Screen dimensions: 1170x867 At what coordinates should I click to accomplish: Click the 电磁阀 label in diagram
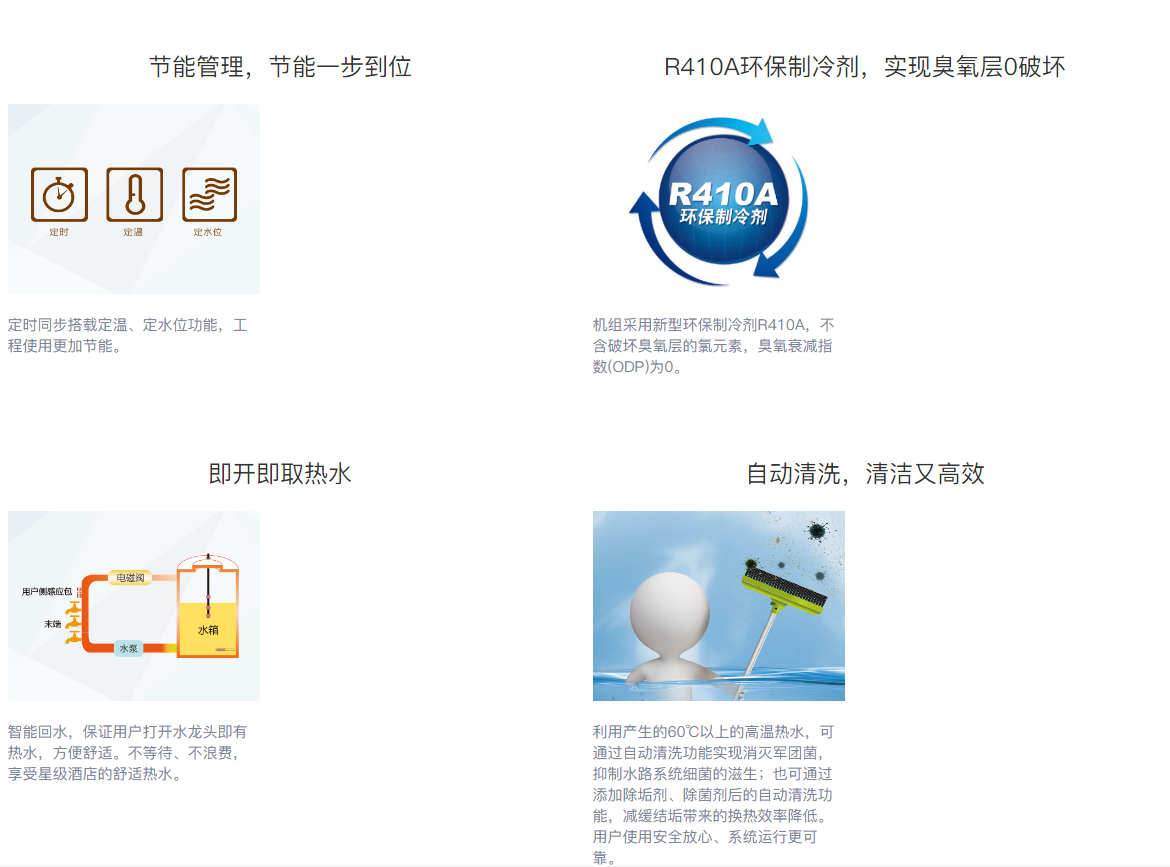click(130, 578)
